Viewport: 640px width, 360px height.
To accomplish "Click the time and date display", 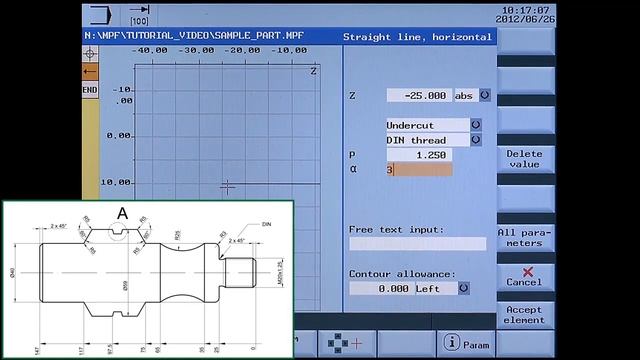I will pos(525,15).
